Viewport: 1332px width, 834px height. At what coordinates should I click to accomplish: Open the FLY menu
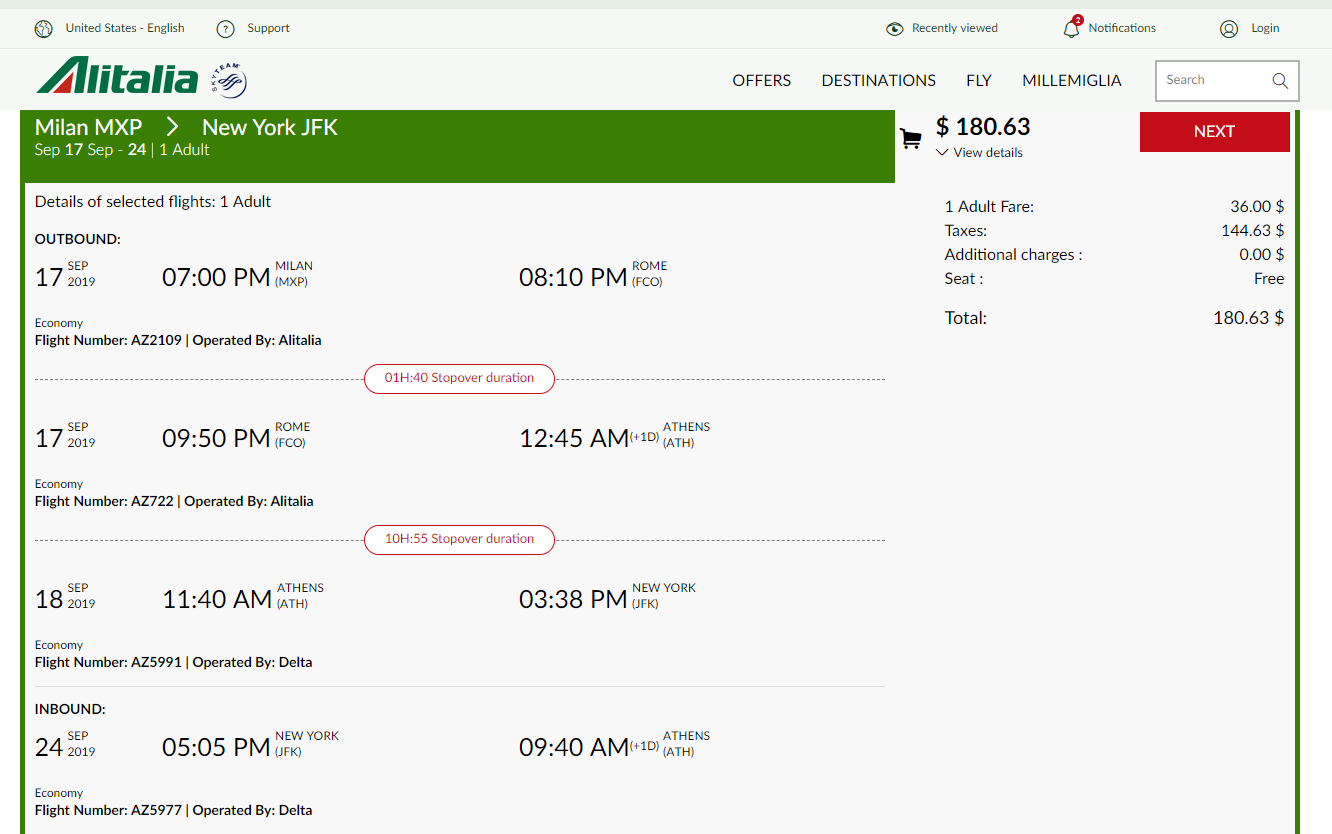click(x=979, y=81)
